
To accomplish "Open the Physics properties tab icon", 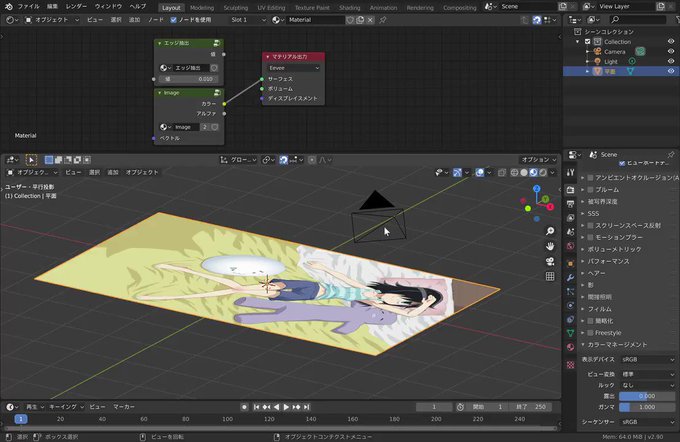I will [x=570, y=305].
